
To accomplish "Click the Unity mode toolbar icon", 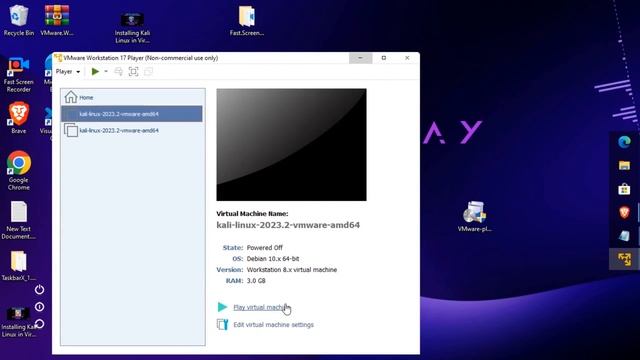I will pyautogui.click(x=148, y=72).
